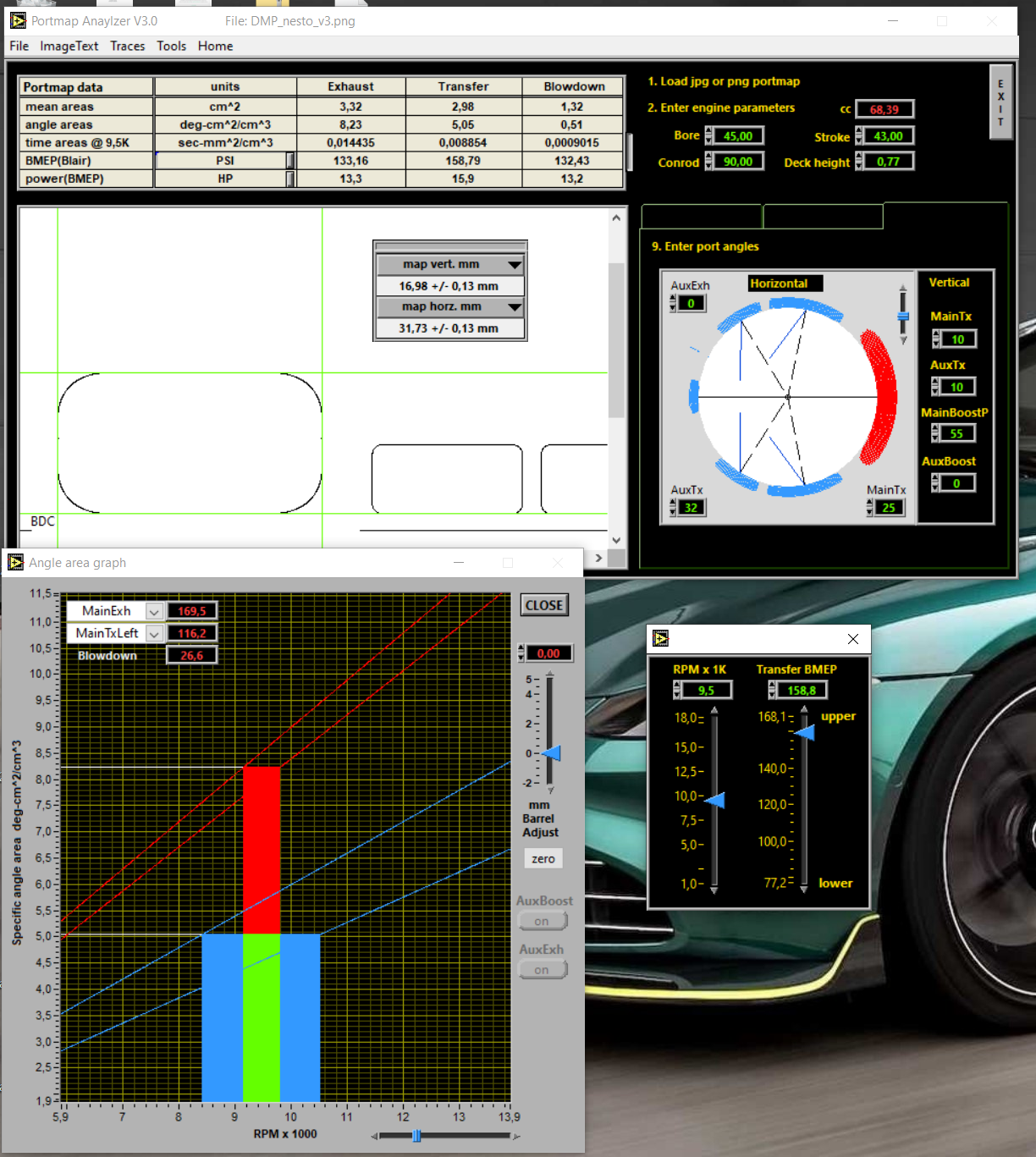Click Transfer BMEP cell 158,79
This screenshot has height=1157, width=1036.
(463, 161)
